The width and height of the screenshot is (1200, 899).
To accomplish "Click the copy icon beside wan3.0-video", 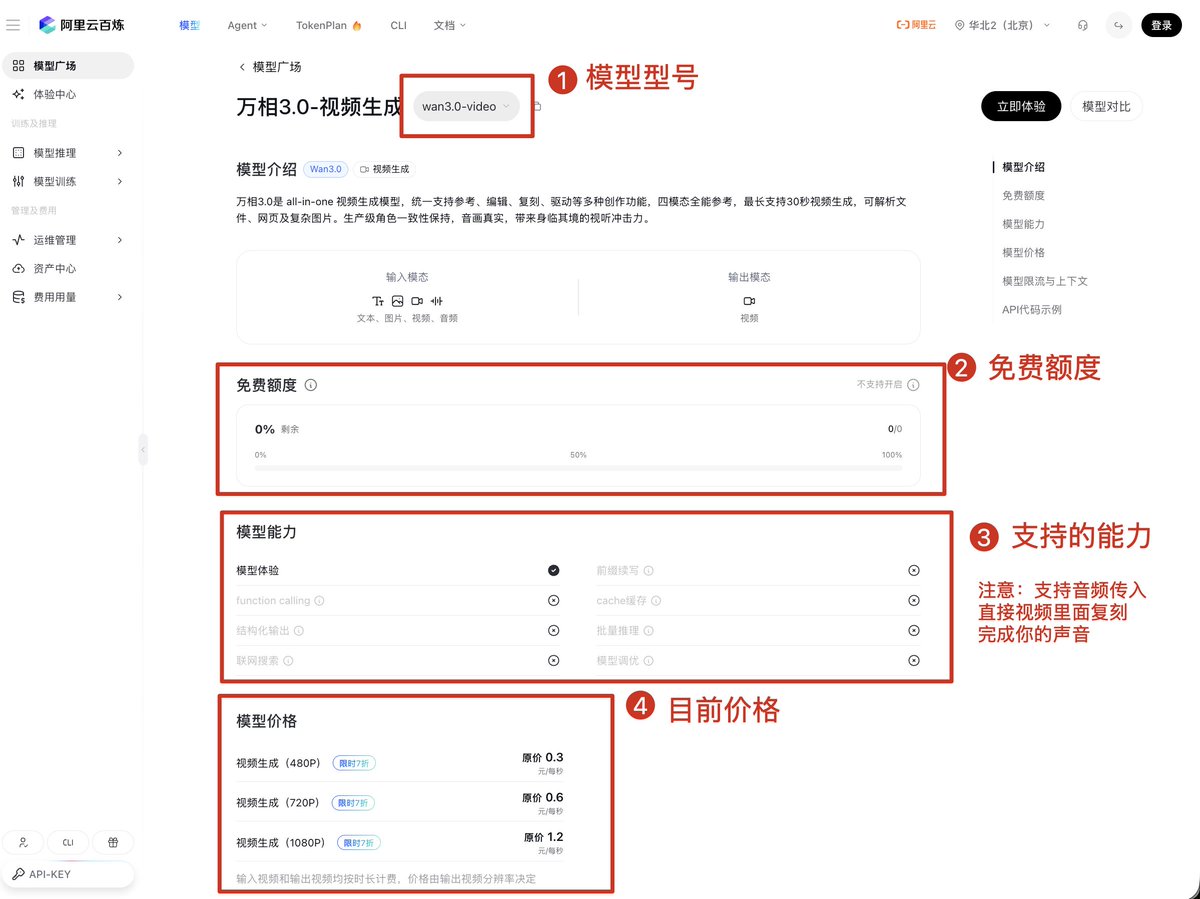I will [x=537, y=106].
